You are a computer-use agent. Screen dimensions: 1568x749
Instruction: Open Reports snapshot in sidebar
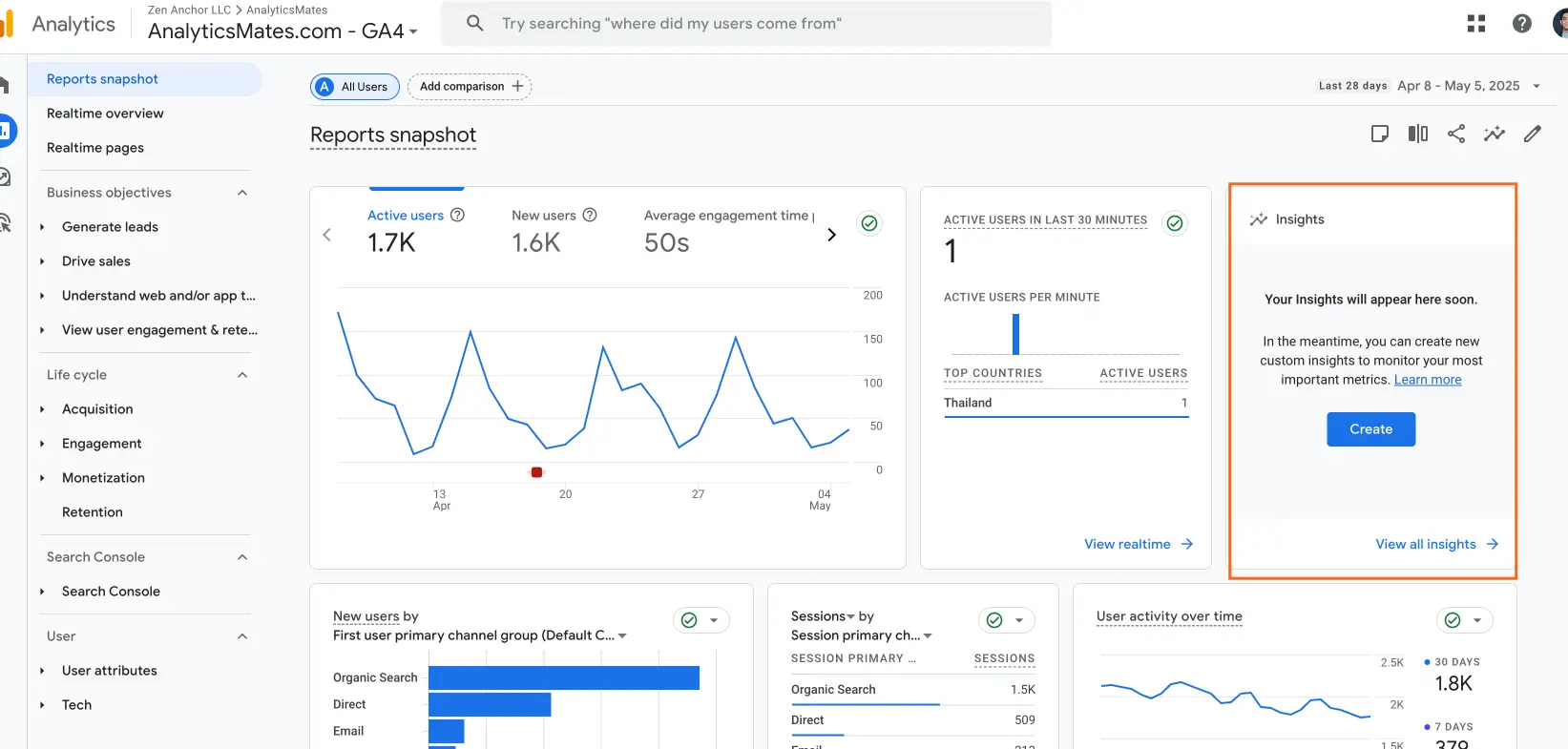point(144,79)
